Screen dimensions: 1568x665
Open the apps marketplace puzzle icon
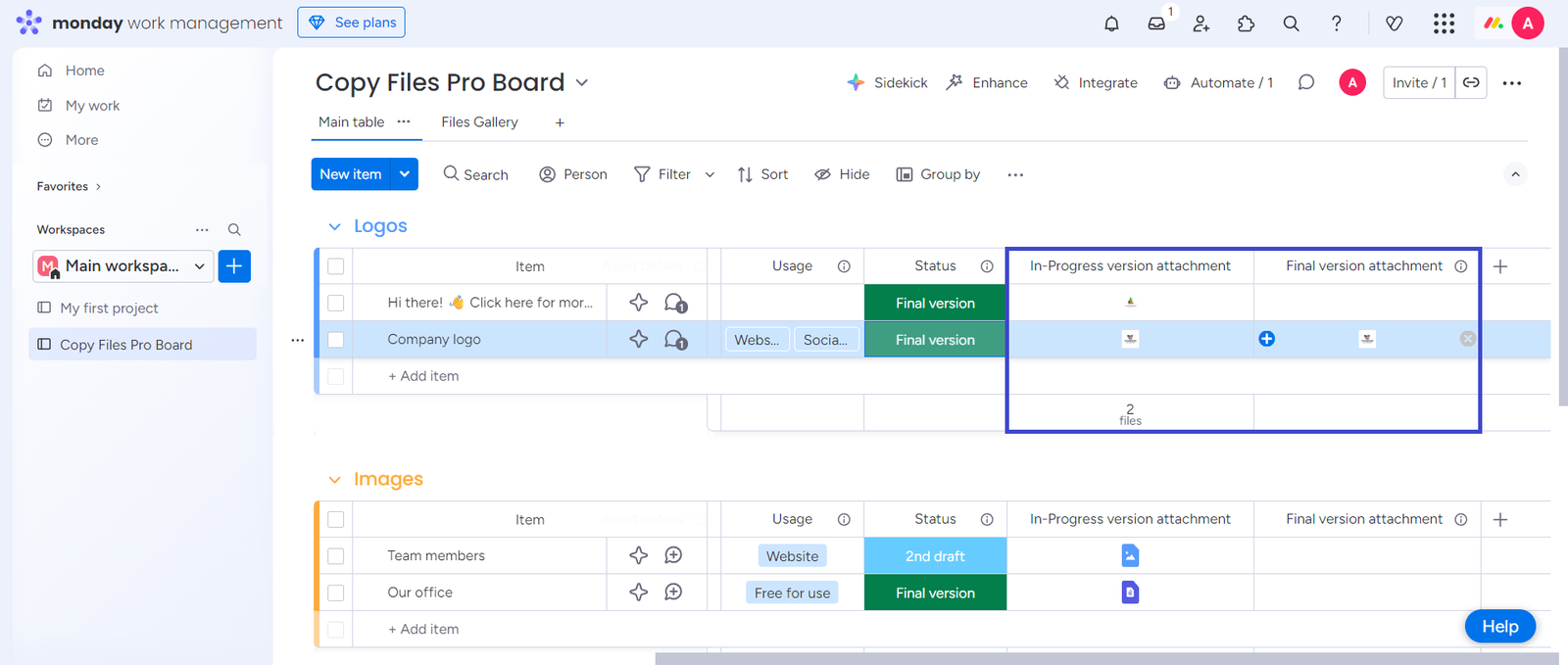[x=1247, y=24]
